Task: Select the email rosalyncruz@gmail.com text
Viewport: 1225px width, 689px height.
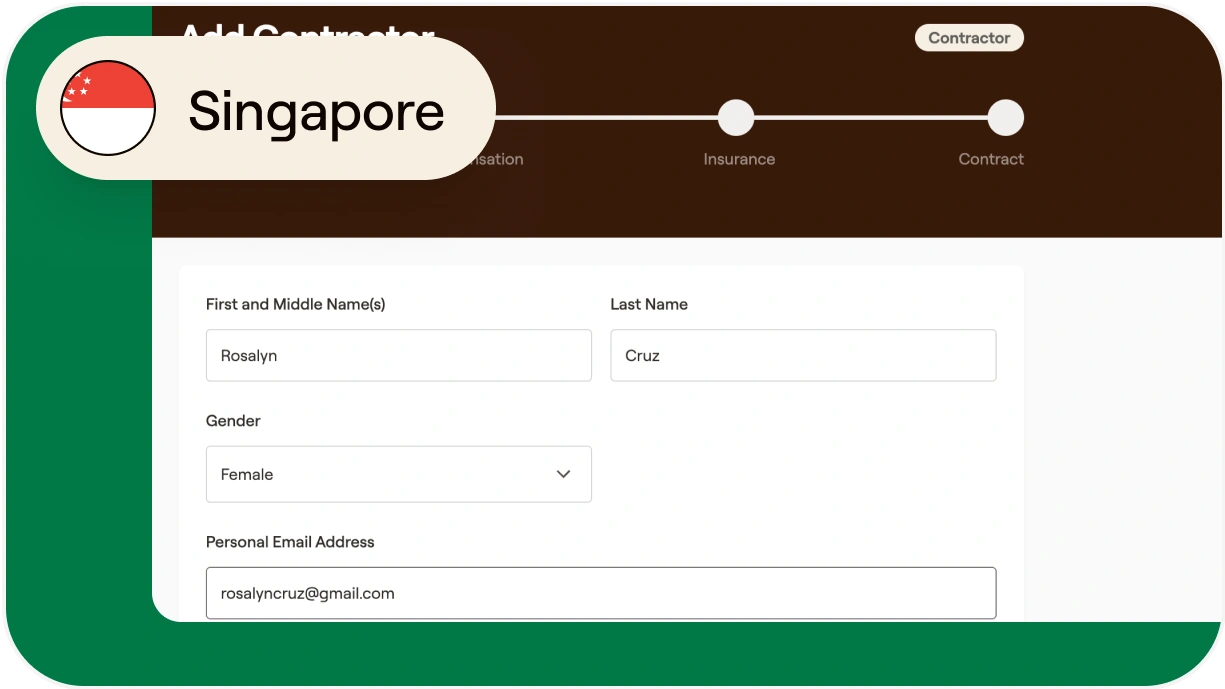Action: coord(307,593)
